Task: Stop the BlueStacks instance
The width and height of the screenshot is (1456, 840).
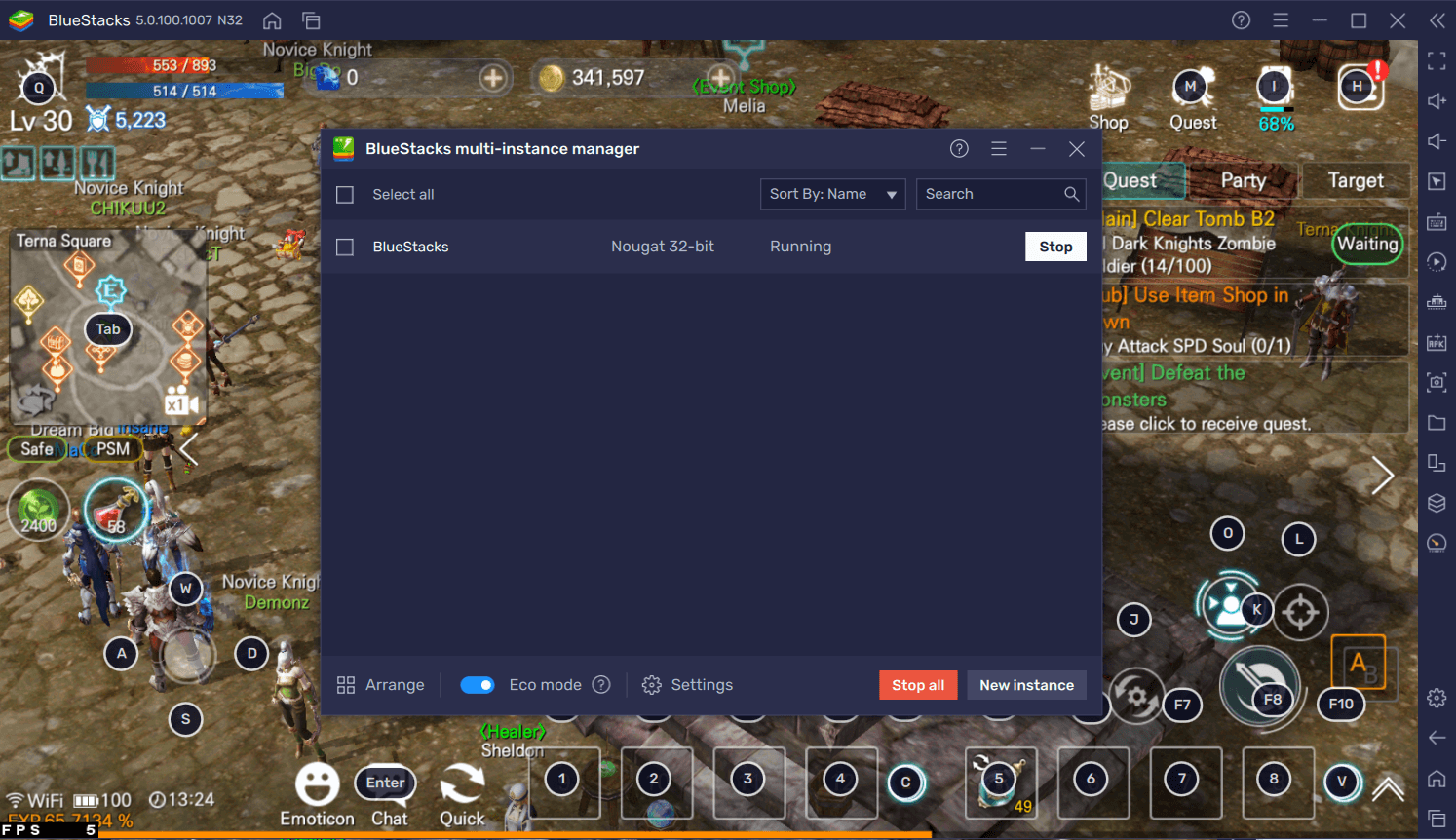Action: click(x=1055, y=247)
